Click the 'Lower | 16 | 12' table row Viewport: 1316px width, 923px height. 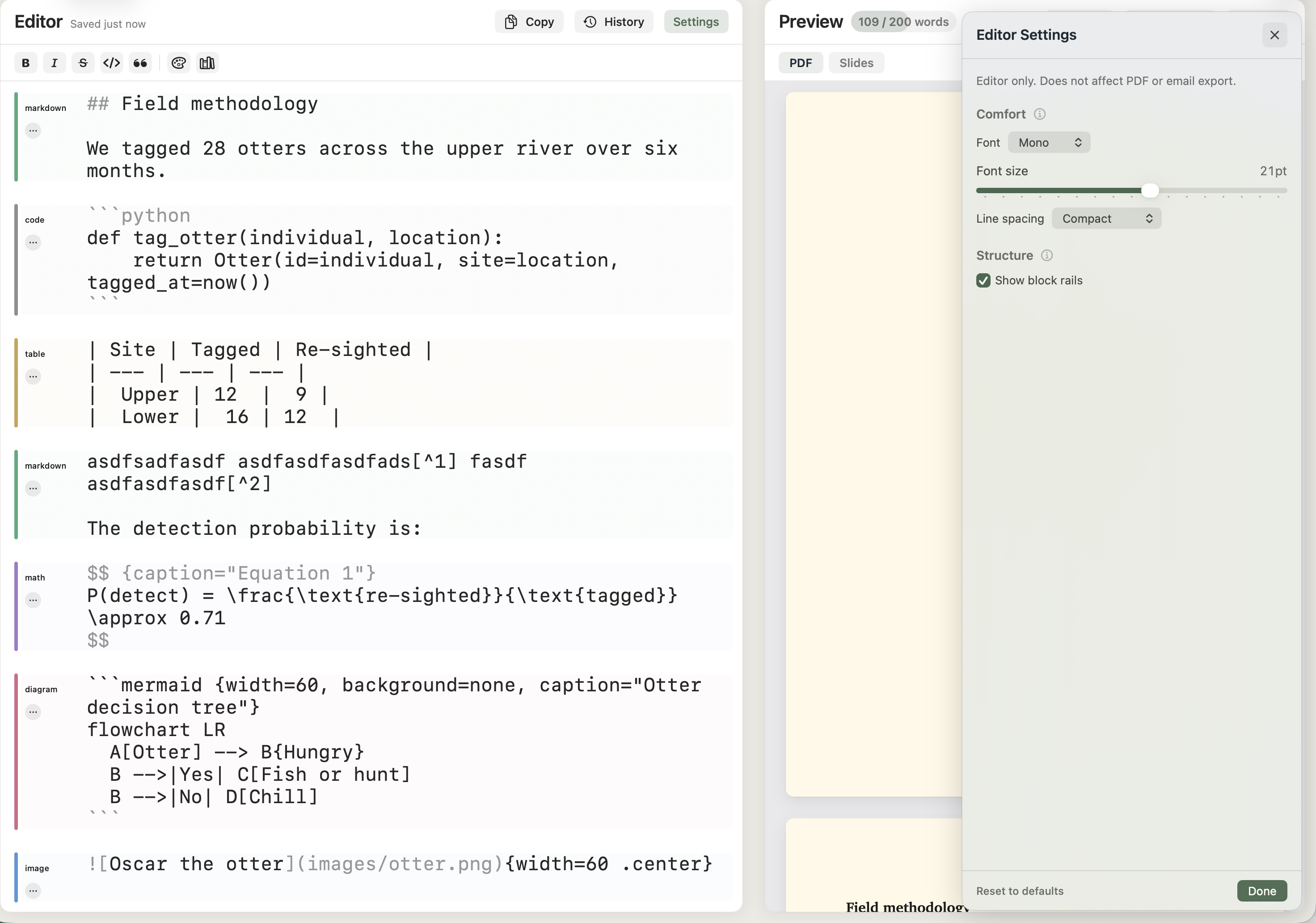point(214,417)
